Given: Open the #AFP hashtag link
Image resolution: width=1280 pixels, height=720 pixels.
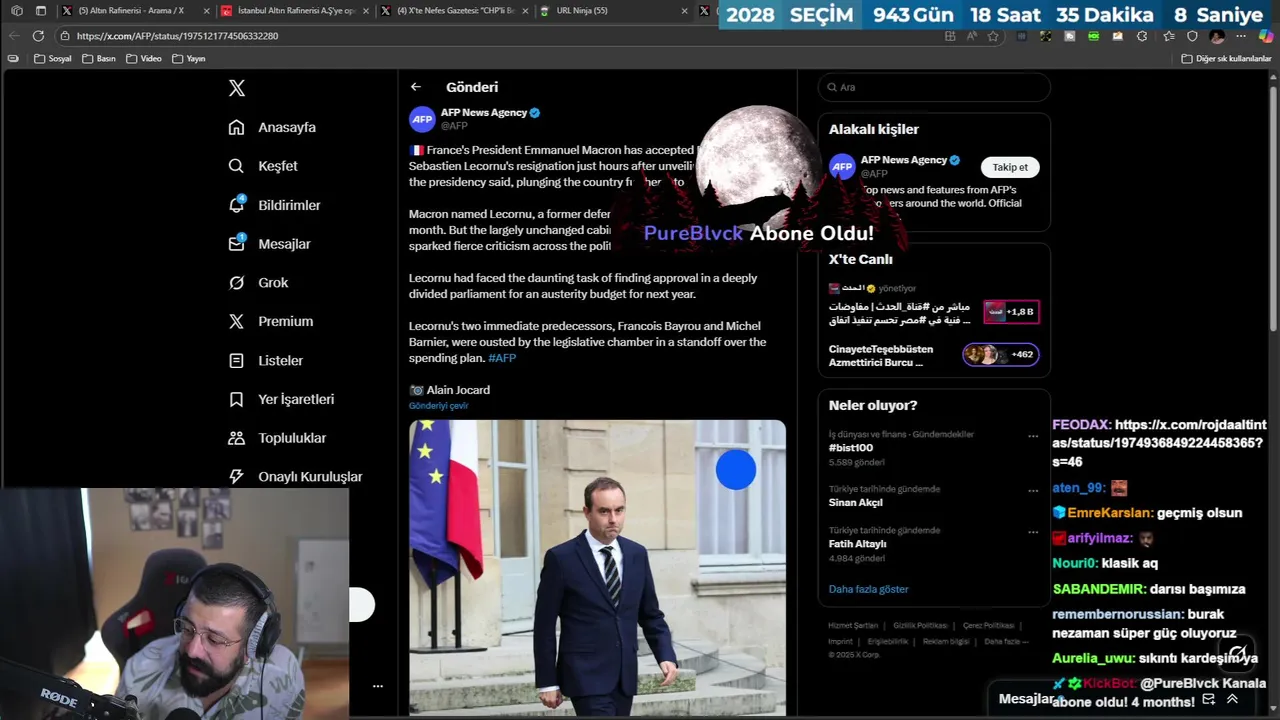Looking at the screenshot, I should click(502, 358).
